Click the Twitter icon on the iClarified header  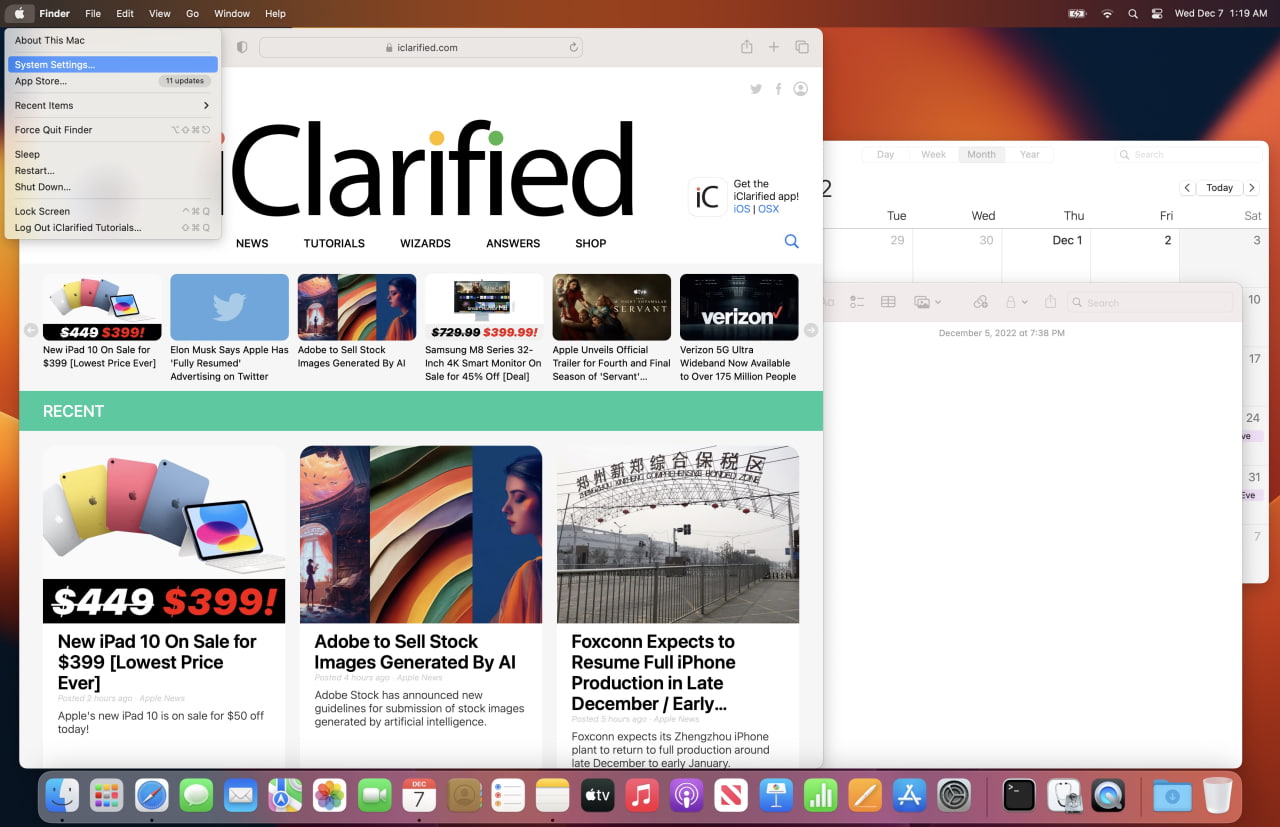pyautogui.click(x=756, y=88)
